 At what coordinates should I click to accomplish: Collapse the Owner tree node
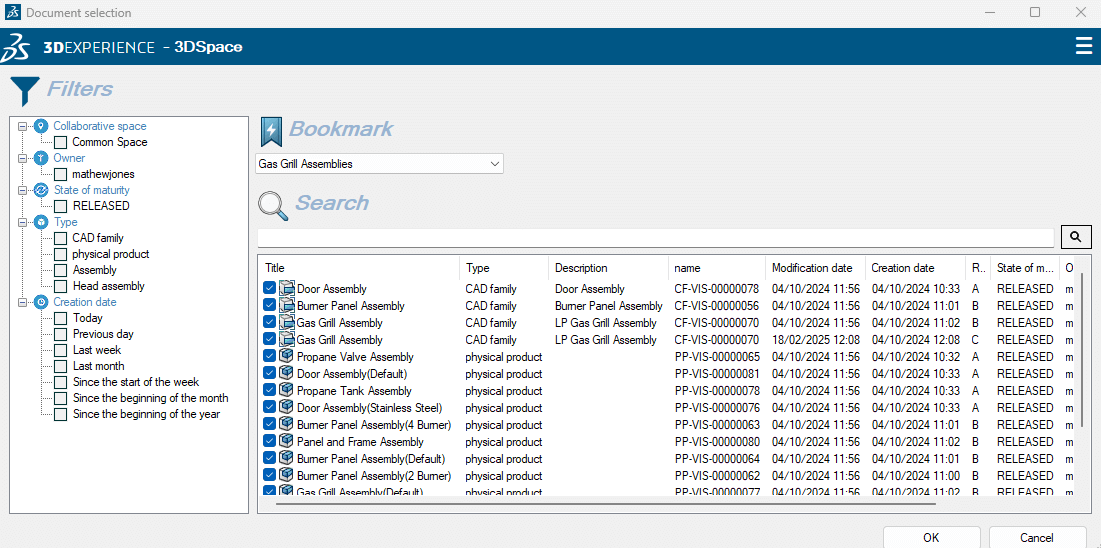click(22, 158)
